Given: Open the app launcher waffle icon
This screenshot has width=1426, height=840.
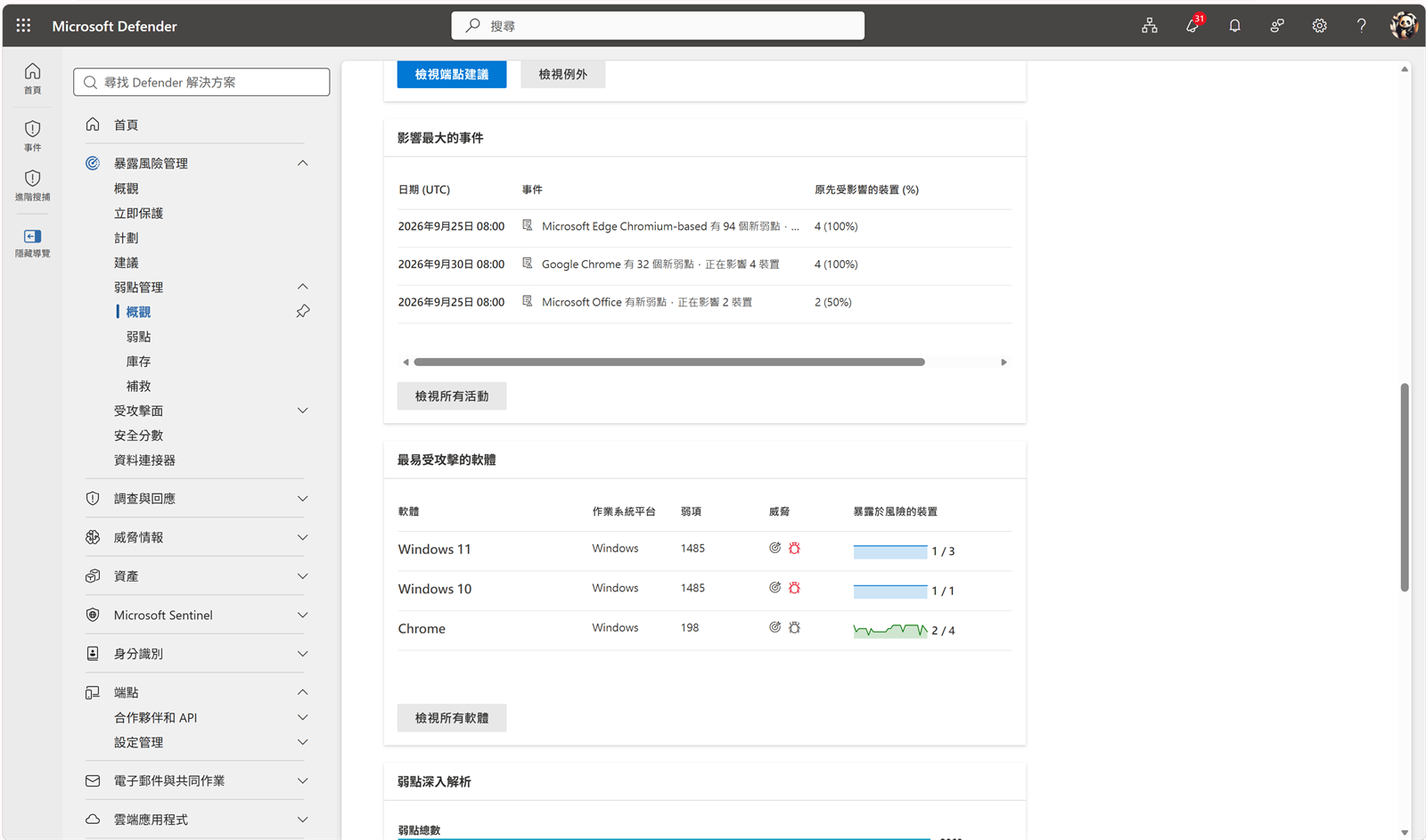Looking at the screenshot, I should click(23, 26).
